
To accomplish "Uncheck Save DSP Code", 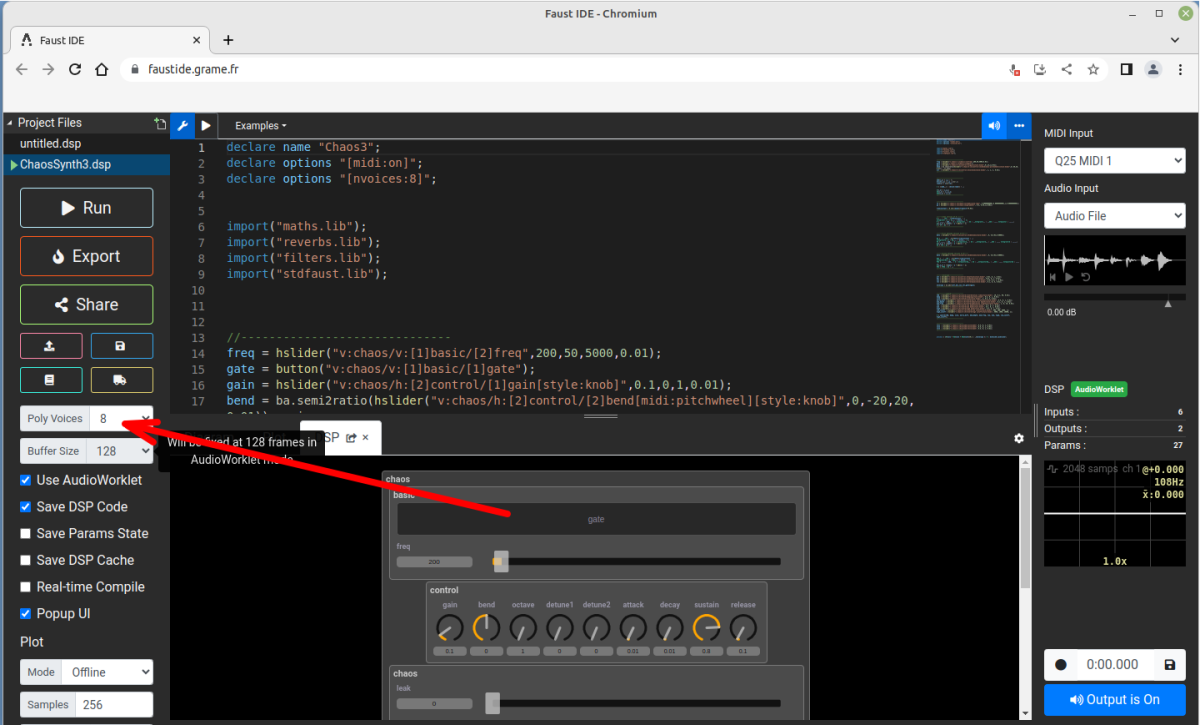I will pos(26,507).
